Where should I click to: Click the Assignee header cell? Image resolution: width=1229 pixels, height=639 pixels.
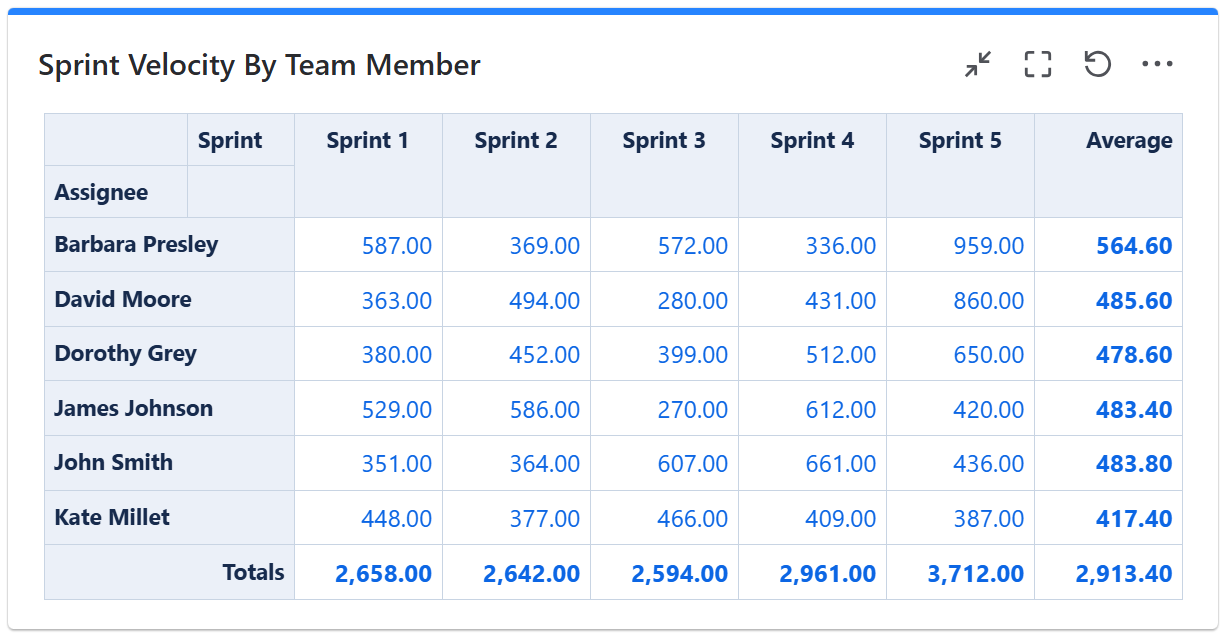[x=101, y=192]
